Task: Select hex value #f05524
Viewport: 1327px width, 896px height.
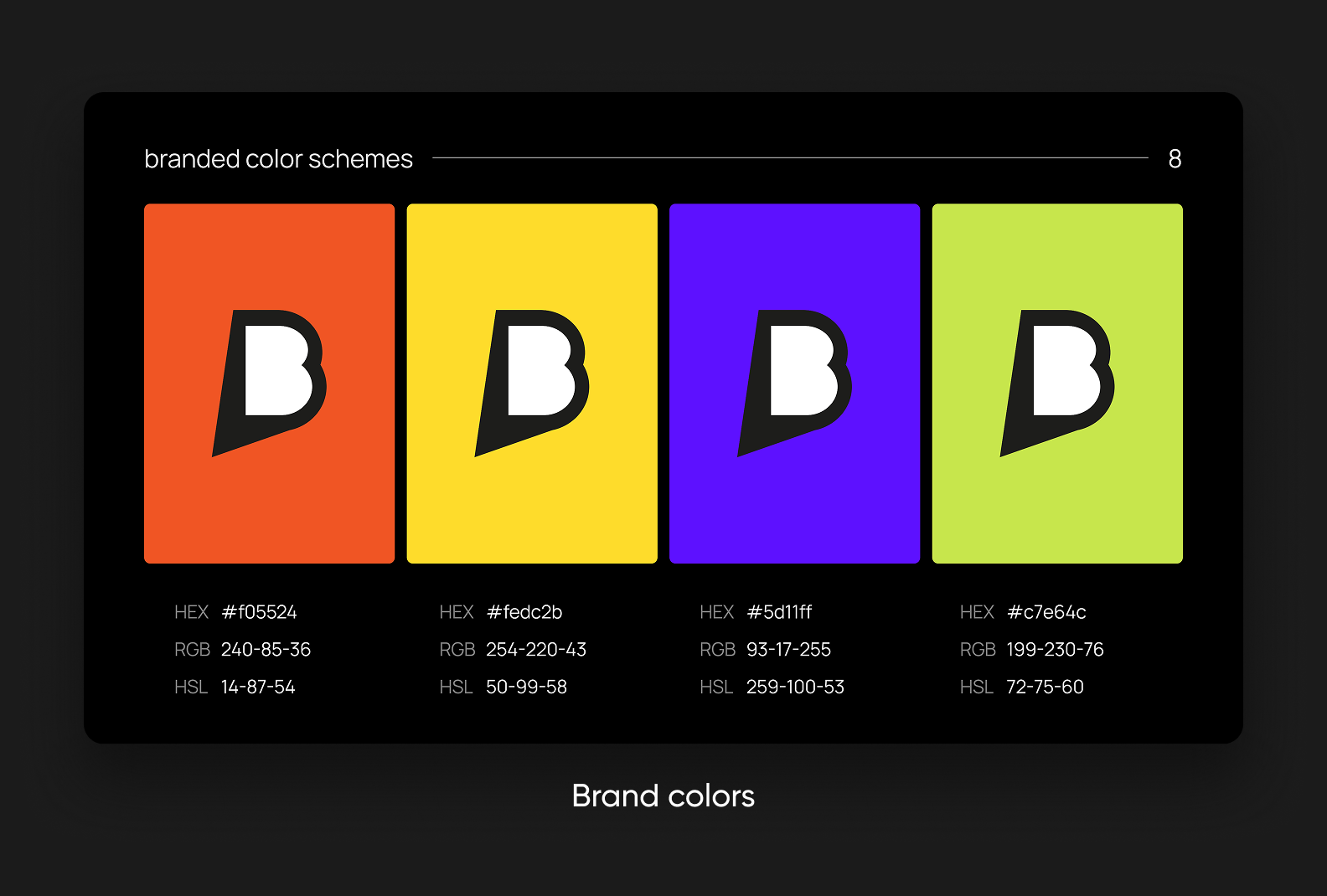Action: click(259, 612)
